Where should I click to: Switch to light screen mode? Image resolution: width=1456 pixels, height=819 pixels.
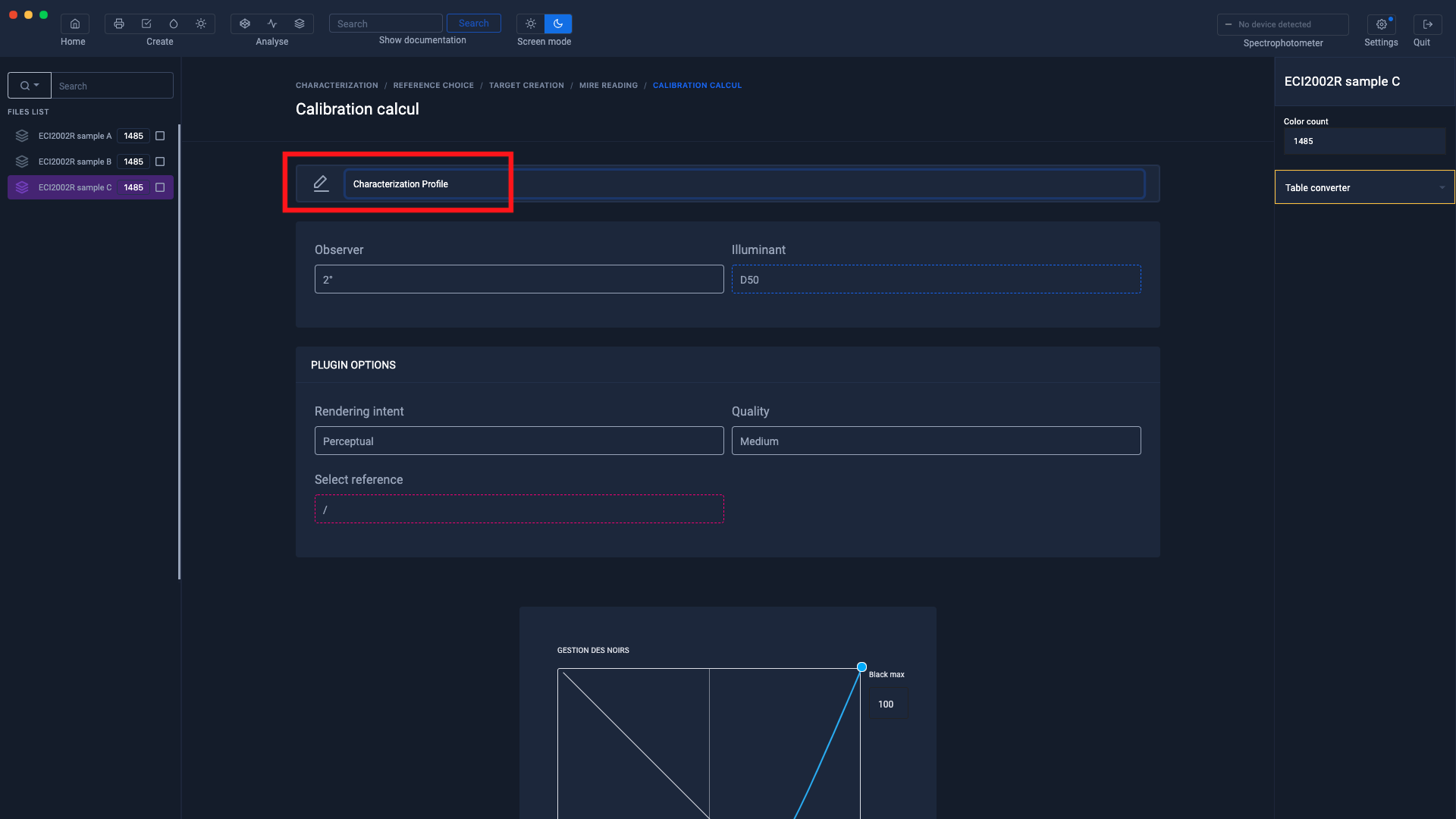531,24
